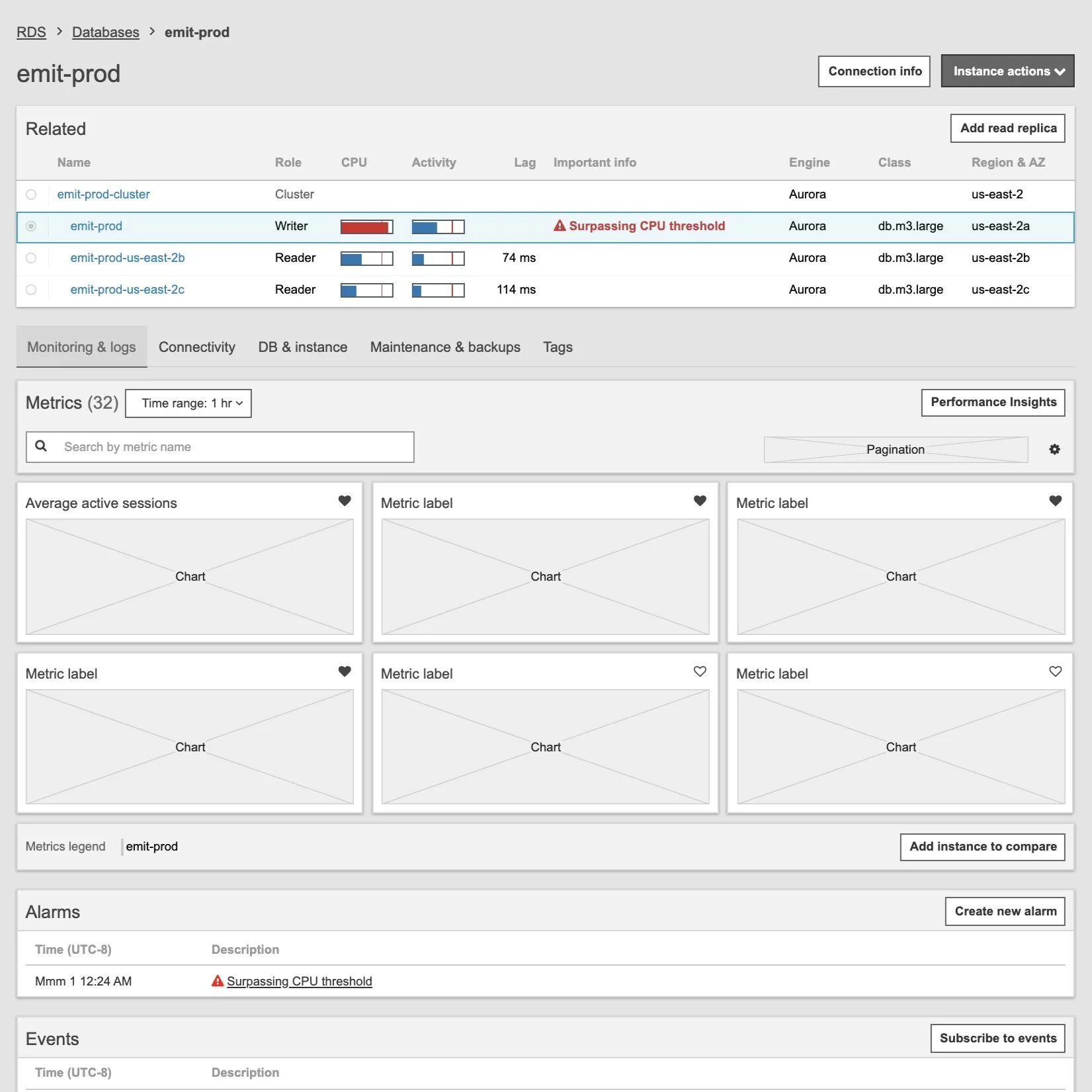Toggle favorite heart on bottom-middle Metric label card
This screenshot has width=1092, height=1092.
coord(700,671)
